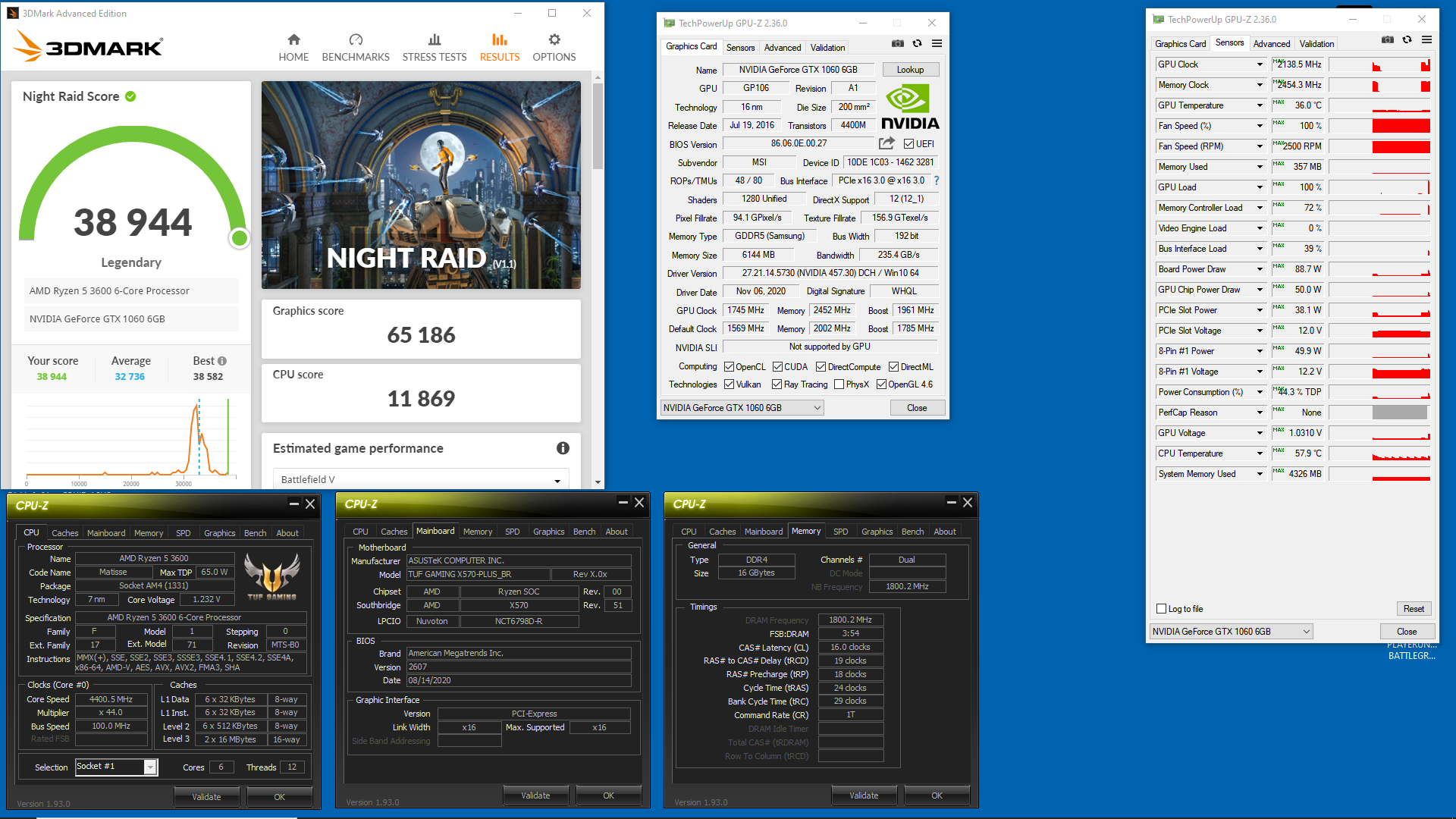
Task: Expand the Battlefield V game dropdown
Action: click(421, 479)
